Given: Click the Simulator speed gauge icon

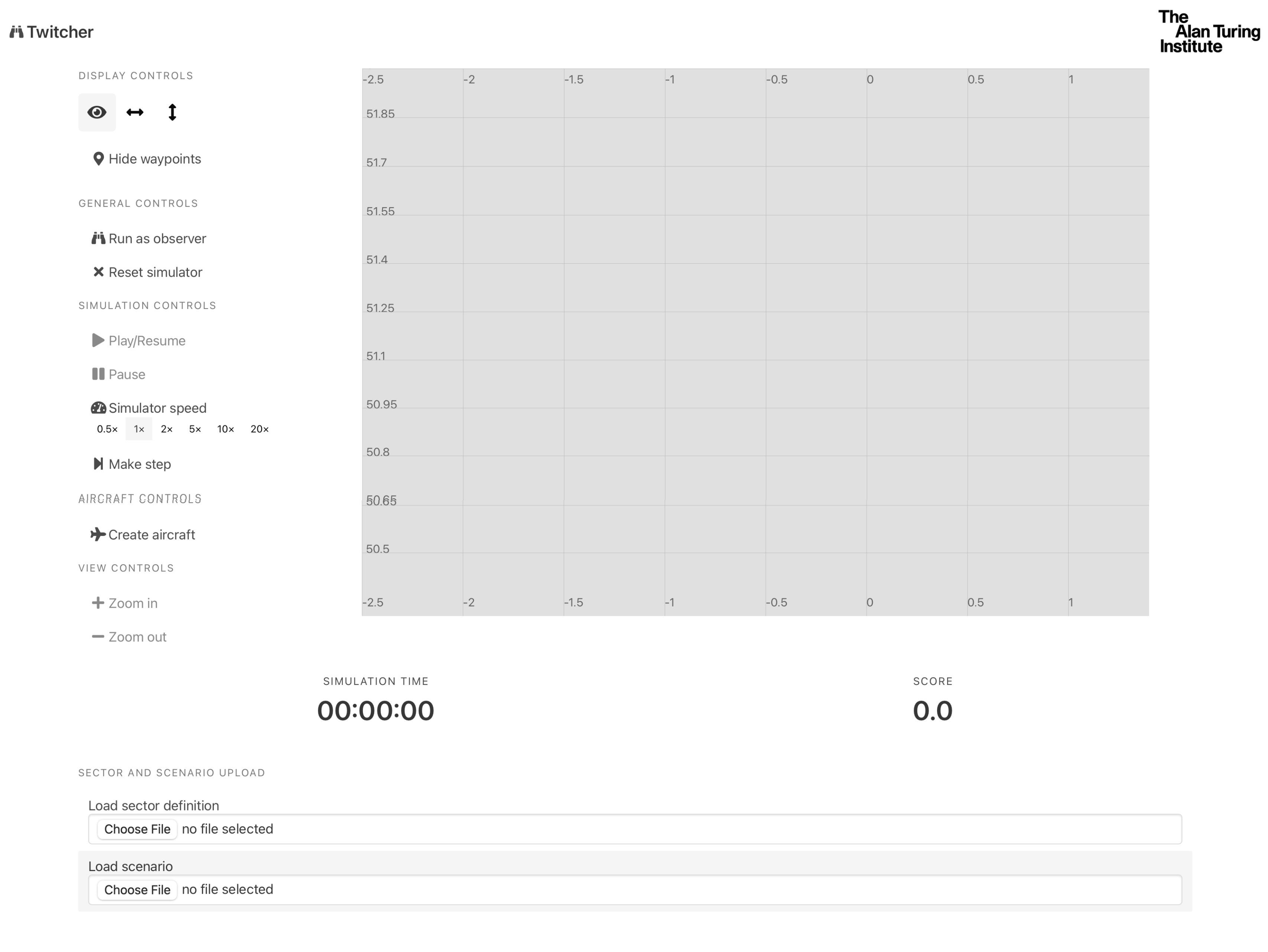Looking at the screenshot, I should [x=98, y=408].
